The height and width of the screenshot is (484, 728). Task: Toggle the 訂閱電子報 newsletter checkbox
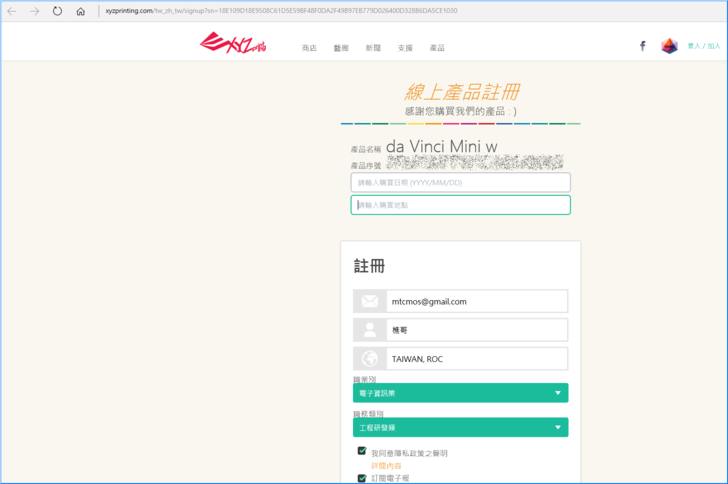[362, 478]
